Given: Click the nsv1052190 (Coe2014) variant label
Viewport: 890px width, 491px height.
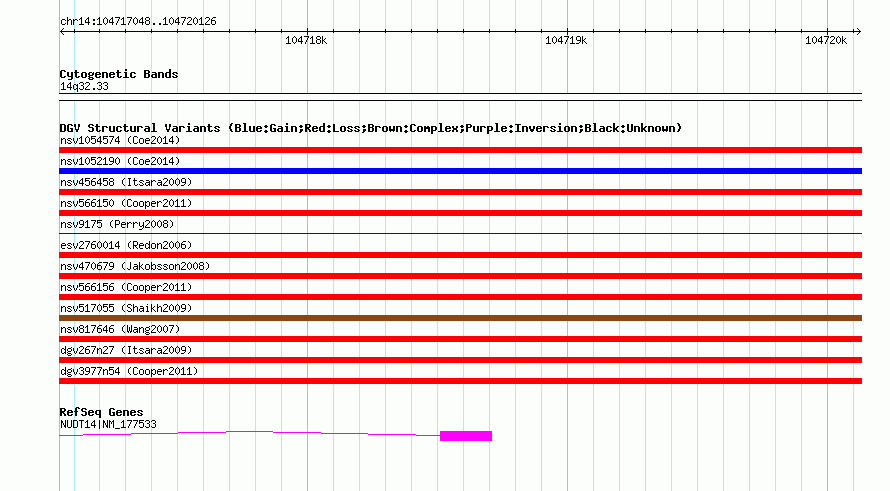Looking at the screenshot, I should point(120,161).
